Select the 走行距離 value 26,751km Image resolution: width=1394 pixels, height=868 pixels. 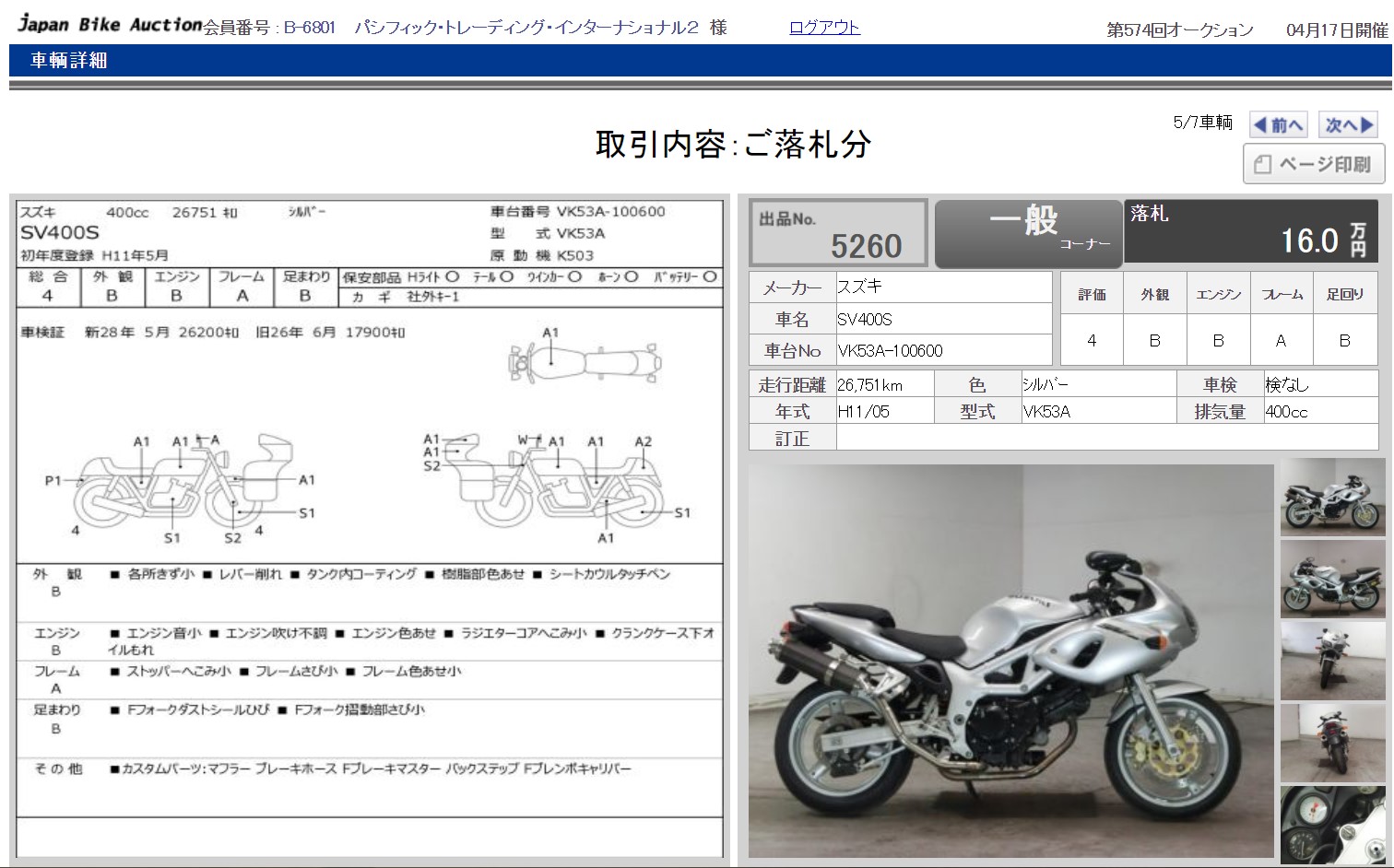(883, 385)
